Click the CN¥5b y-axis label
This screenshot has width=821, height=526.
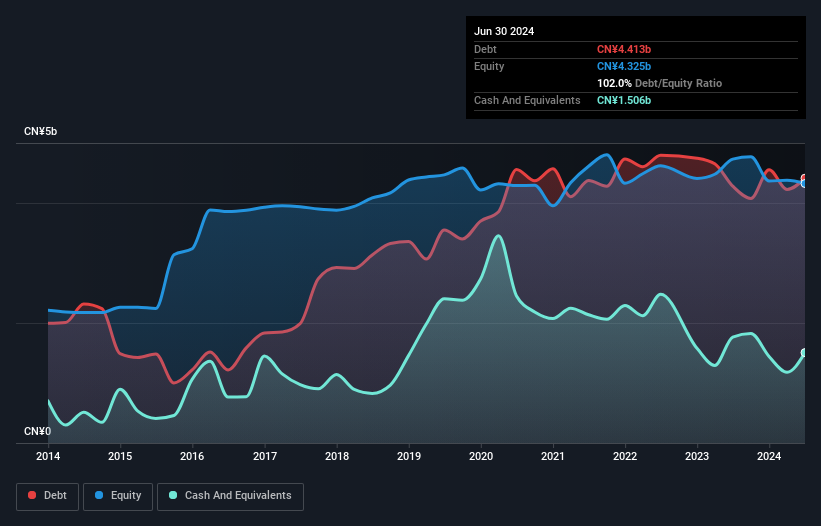40,131
